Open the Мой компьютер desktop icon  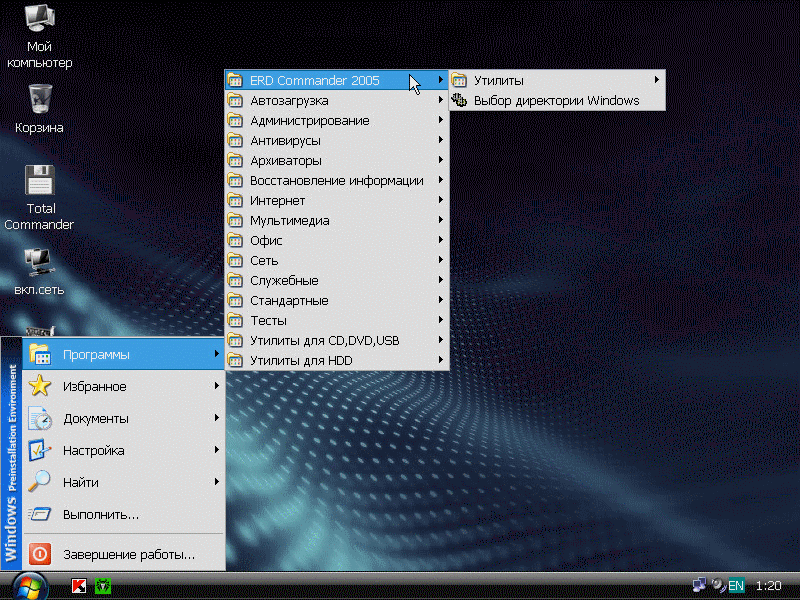pyautogui.click(x=39, y=18)
